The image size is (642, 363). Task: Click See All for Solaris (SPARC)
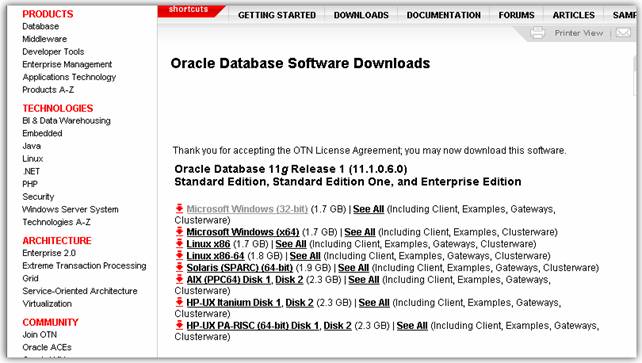click(353, 268)
